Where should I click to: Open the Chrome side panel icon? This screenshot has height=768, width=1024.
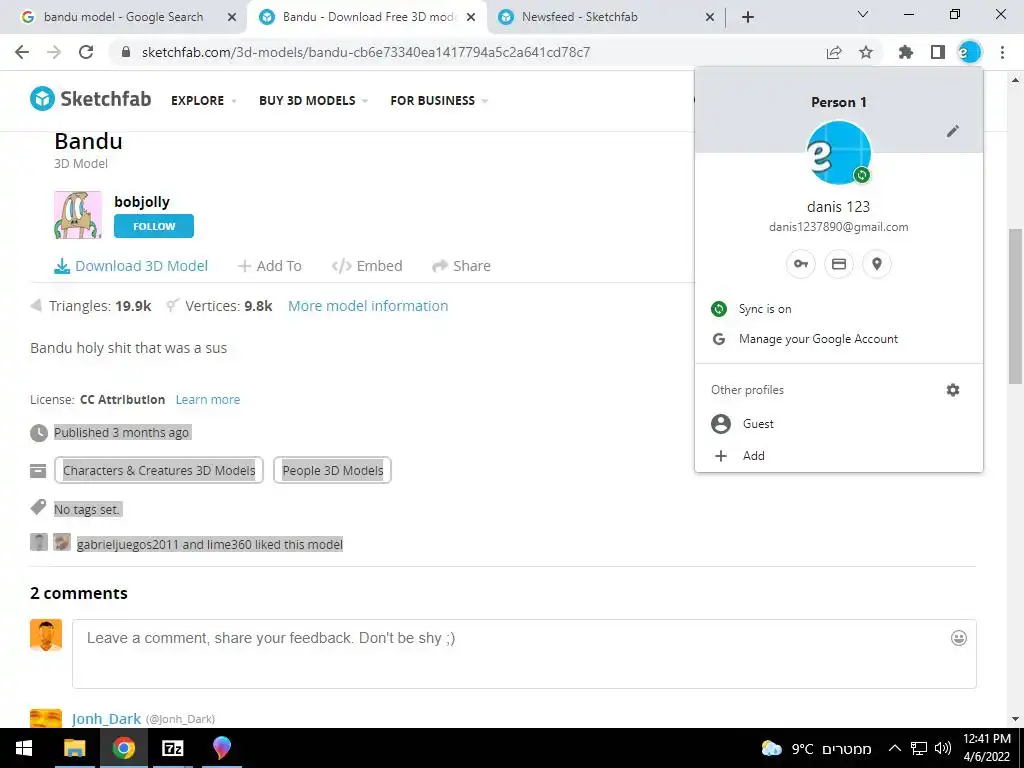(938, 52)
